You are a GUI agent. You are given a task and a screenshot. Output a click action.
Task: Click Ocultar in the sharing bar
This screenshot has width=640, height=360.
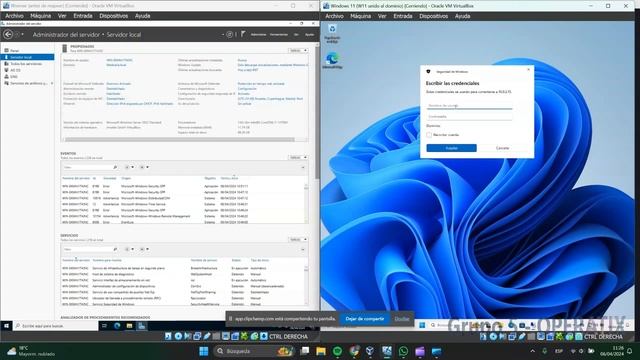pos(402,319)
